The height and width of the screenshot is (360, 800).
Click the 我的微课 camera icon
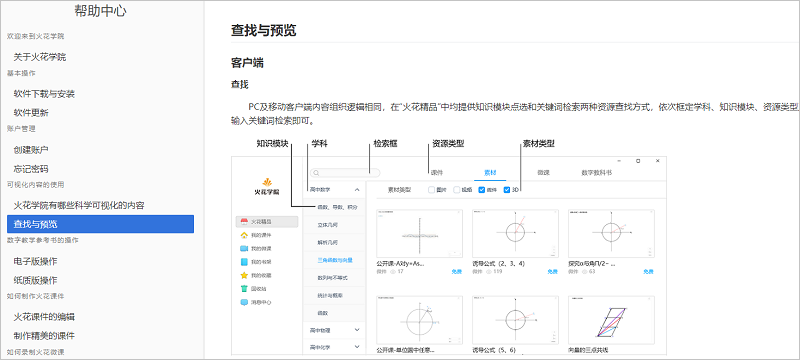point(244,249)
